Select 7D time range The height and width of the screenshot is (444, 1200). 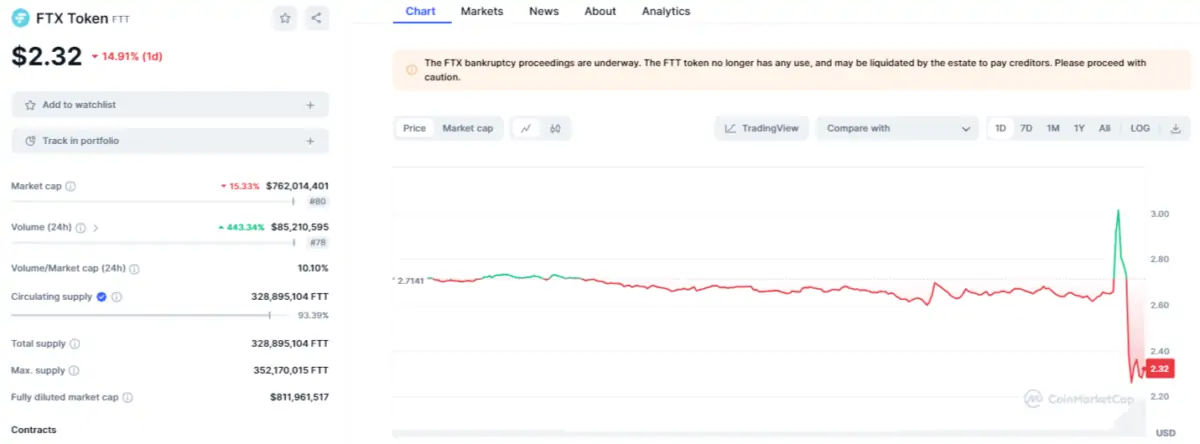(1026, 128)
